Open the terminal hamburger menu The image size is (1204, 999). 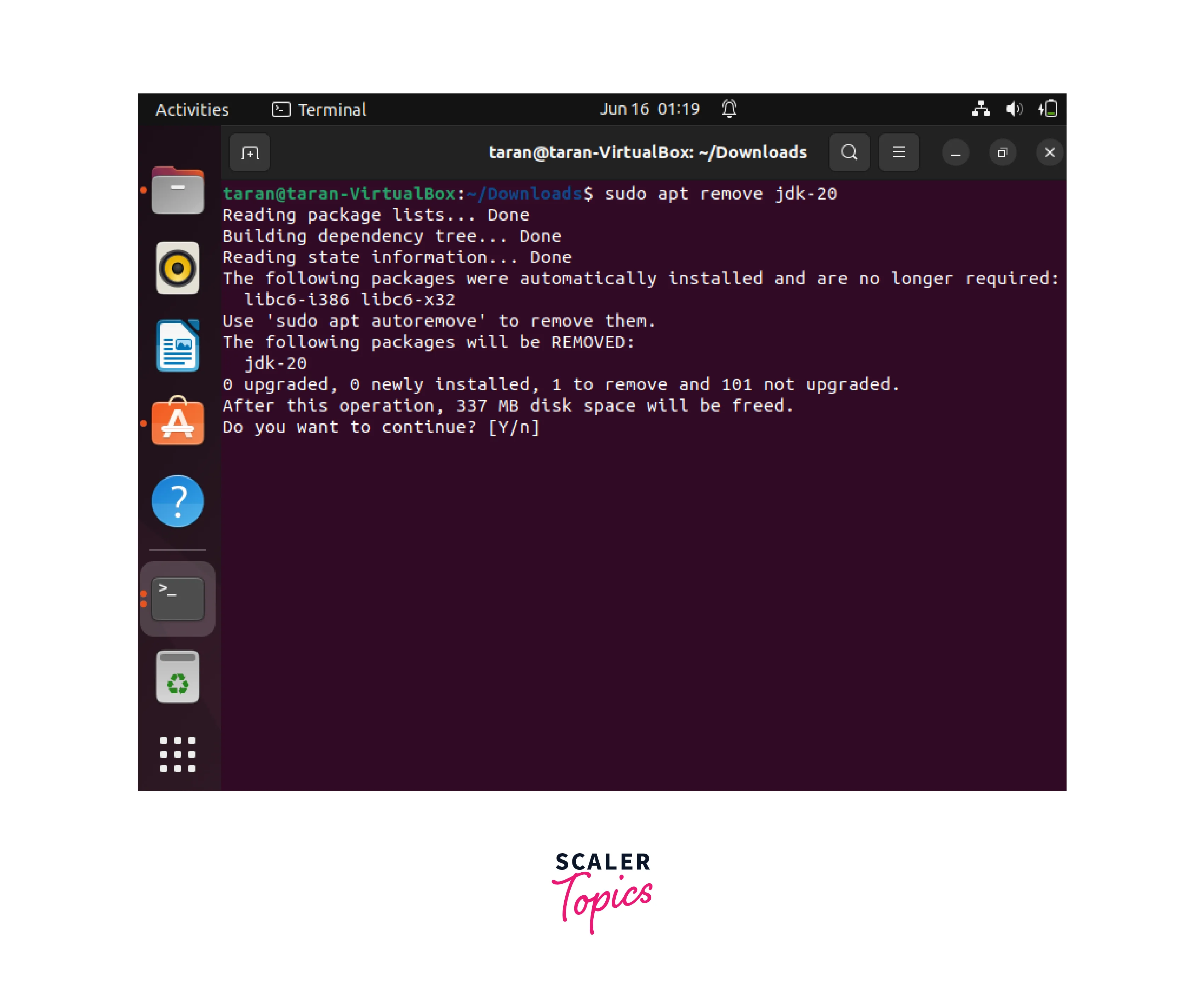(898, 153)
